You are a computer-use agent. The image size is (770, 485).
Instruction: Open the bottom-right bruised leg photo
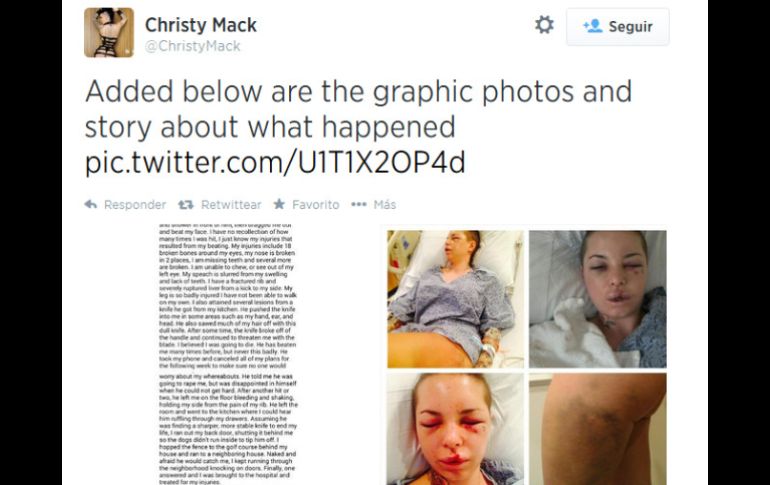598,429
